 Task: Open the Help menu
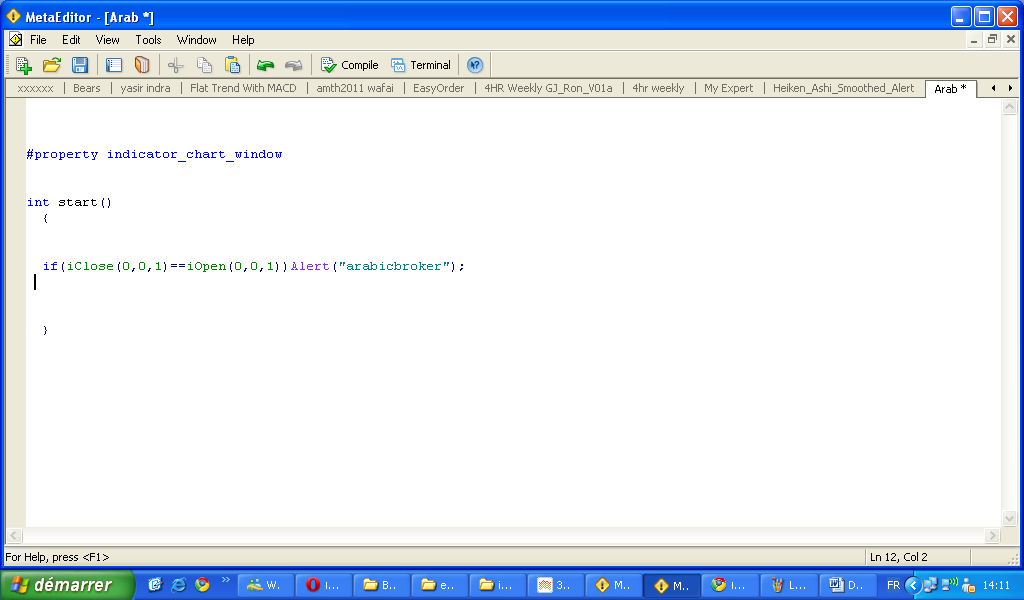243,40
